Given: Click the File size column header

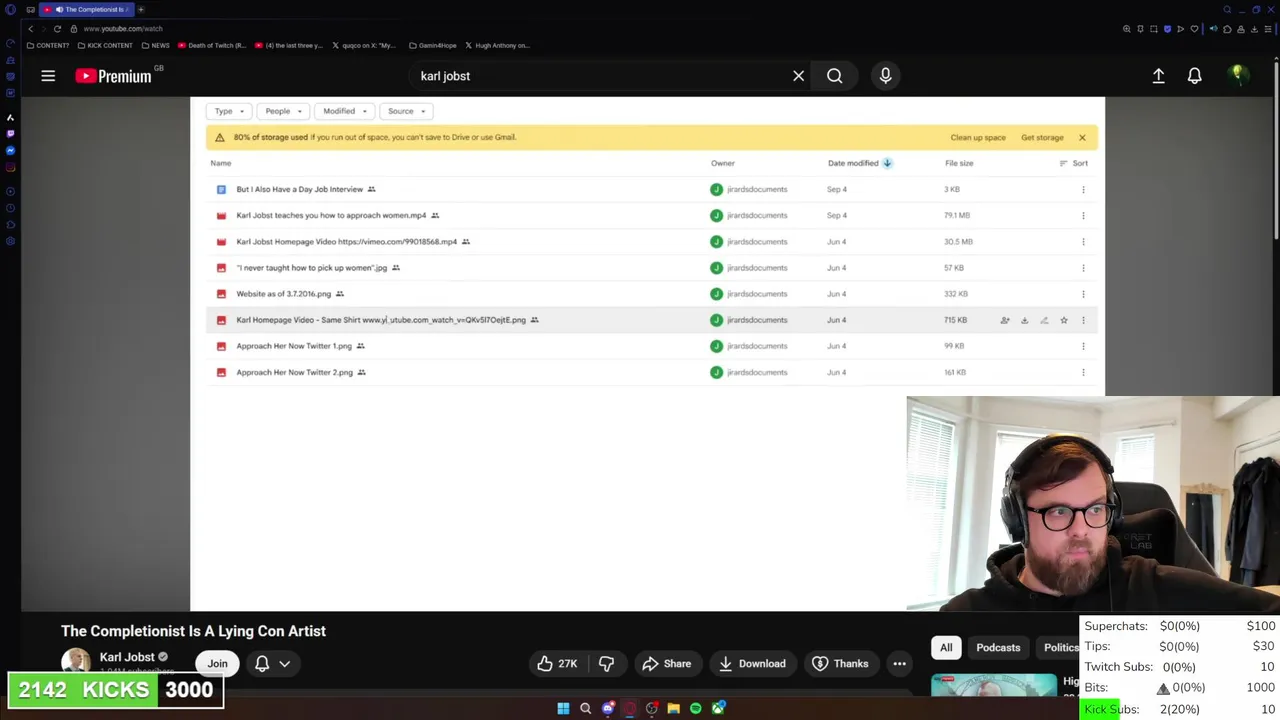Looking at the screenshot, I should (959, 163).
